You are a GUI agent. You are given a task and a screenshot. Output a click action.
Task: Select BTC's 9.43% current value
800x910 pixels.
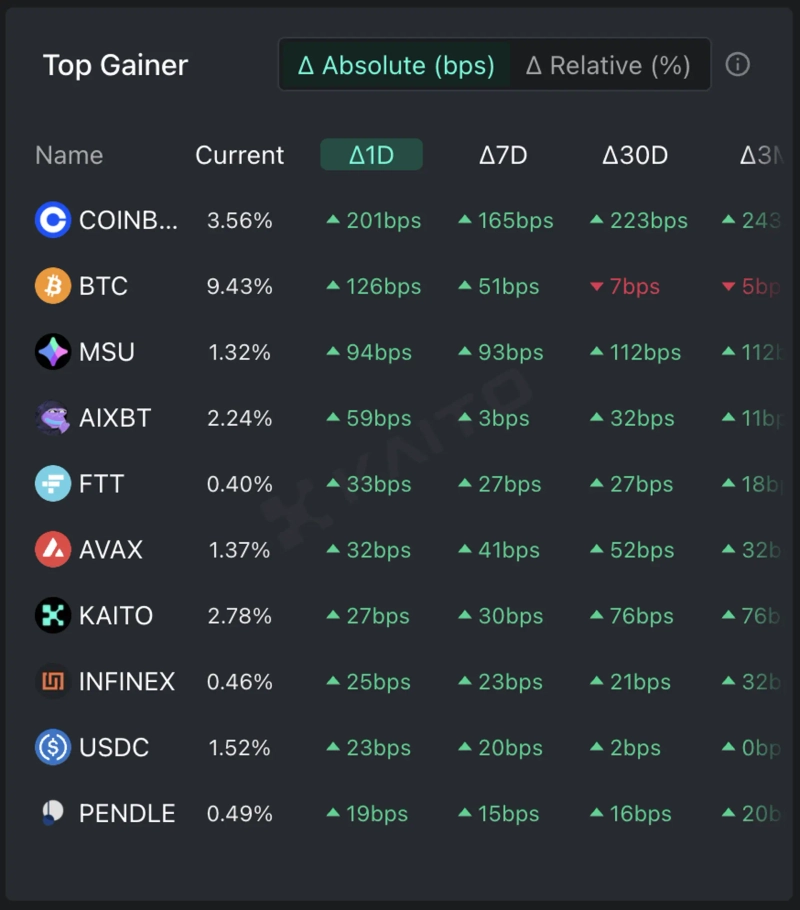pyautogui.click(x=239, y=286)
